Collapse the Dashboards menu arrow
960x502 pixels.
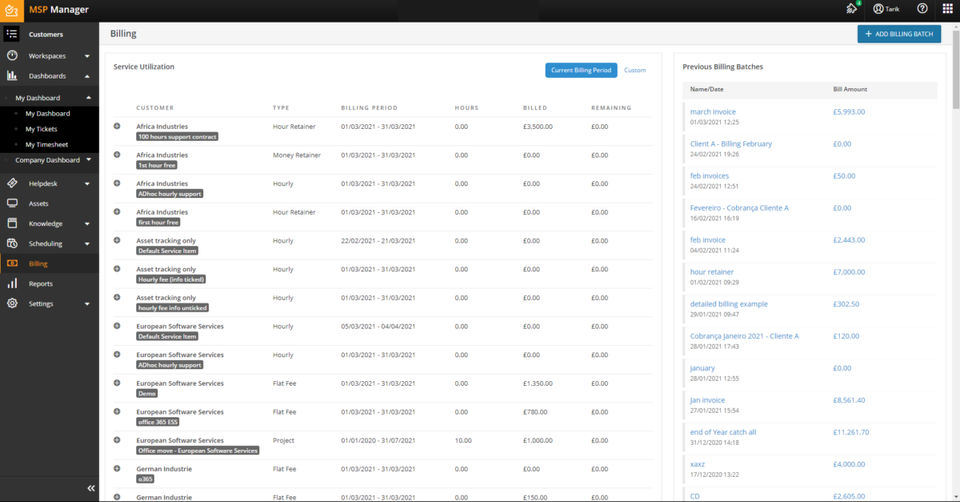[87, 76]
